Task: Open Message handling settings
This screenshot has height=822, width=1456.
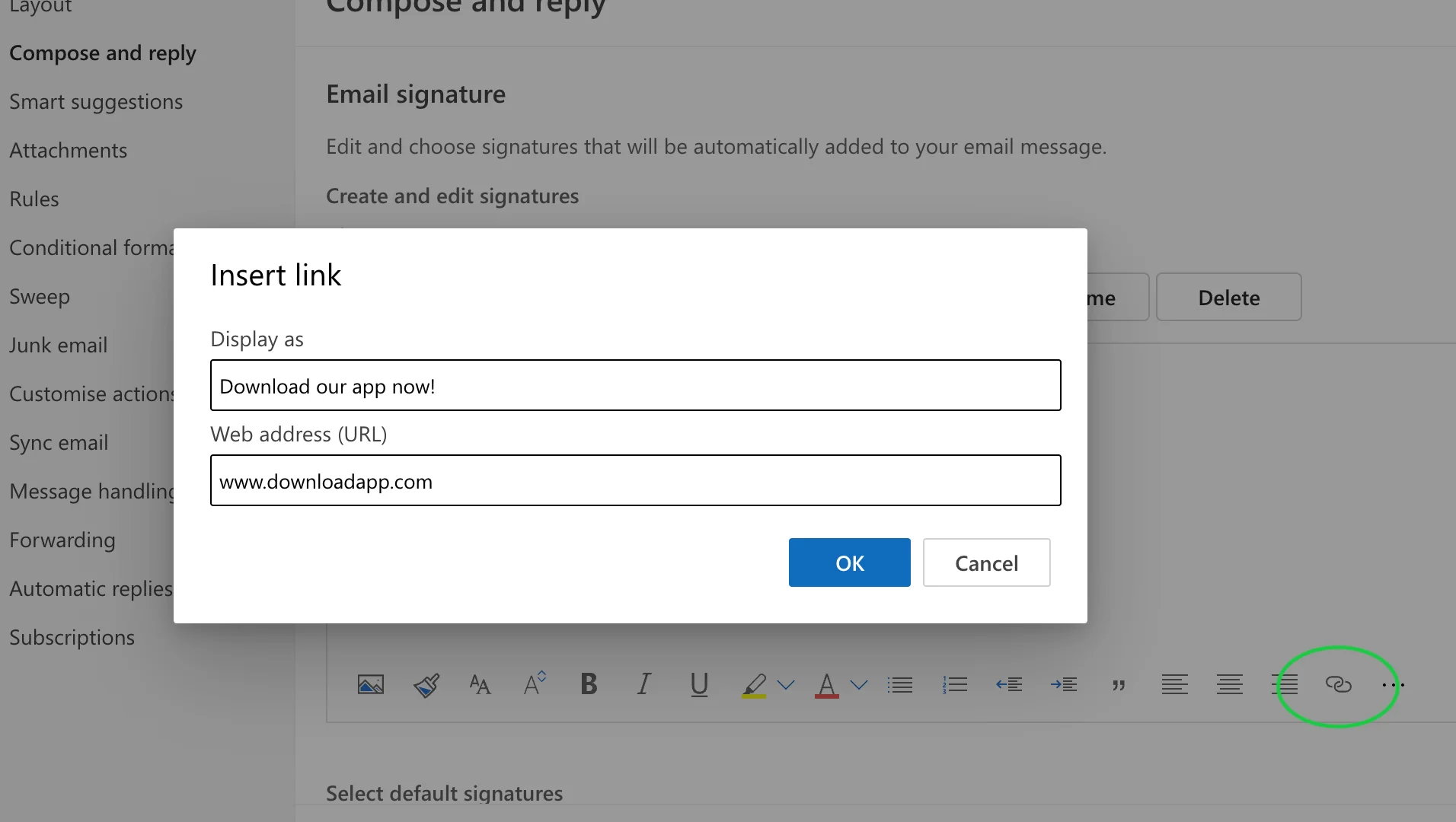Action: [x=91, y=492]
